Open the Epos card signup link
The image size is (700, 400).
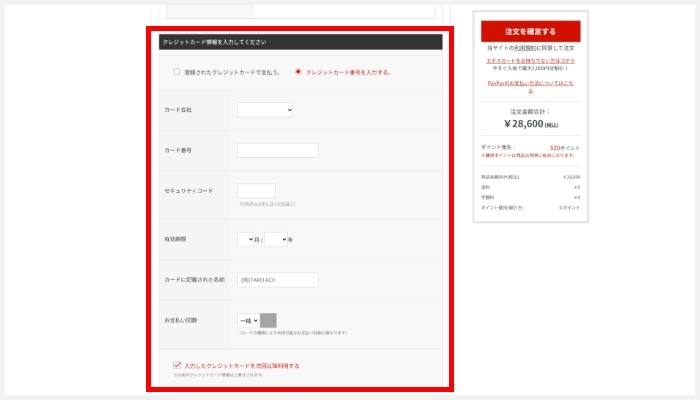click(x=530, y=61)
